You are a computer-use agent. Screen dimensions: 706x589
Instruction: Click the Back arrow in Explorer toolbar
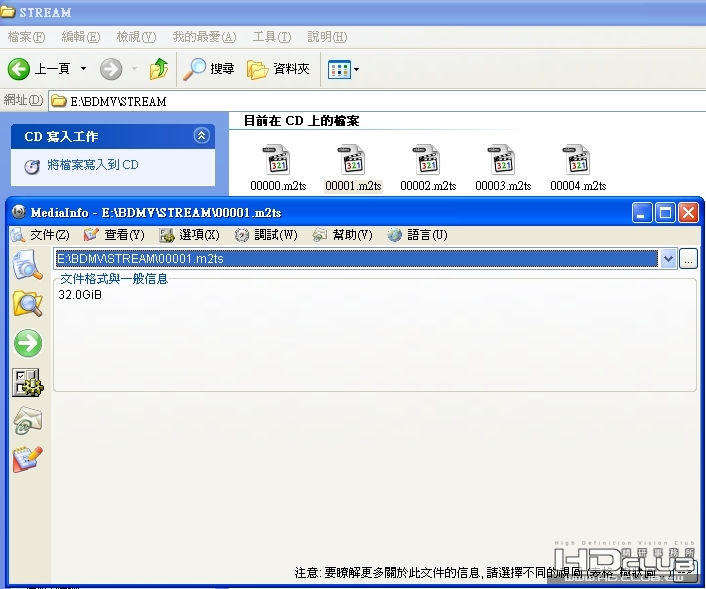pyautogui.click(x=18, y=69)
